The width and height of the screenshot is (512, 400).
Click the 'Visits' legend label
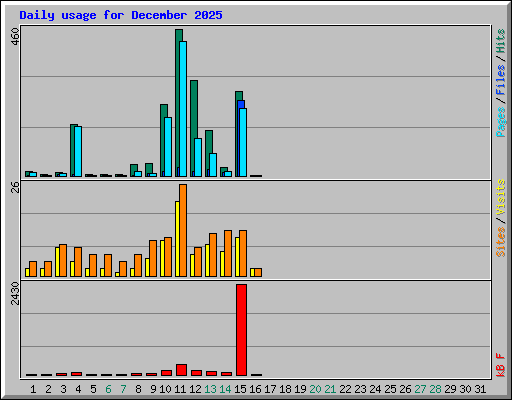coord(501,197)
